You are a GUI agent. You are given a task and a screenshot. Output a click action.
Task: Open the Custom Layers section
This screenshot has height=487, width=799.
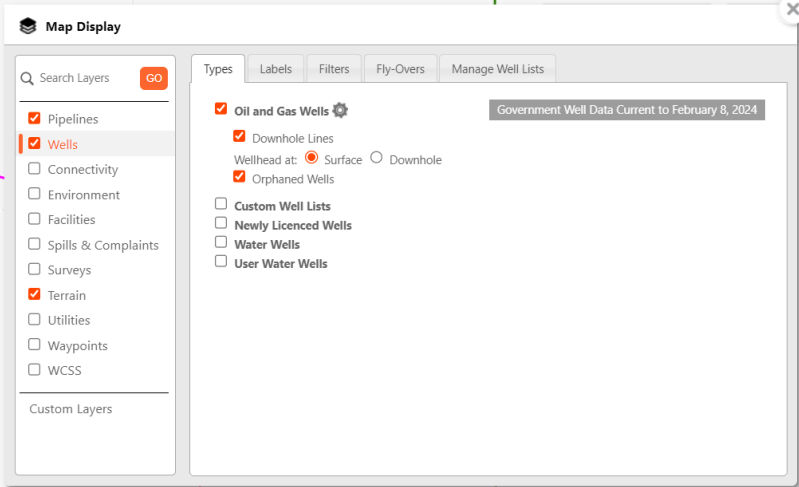(70, 409)
